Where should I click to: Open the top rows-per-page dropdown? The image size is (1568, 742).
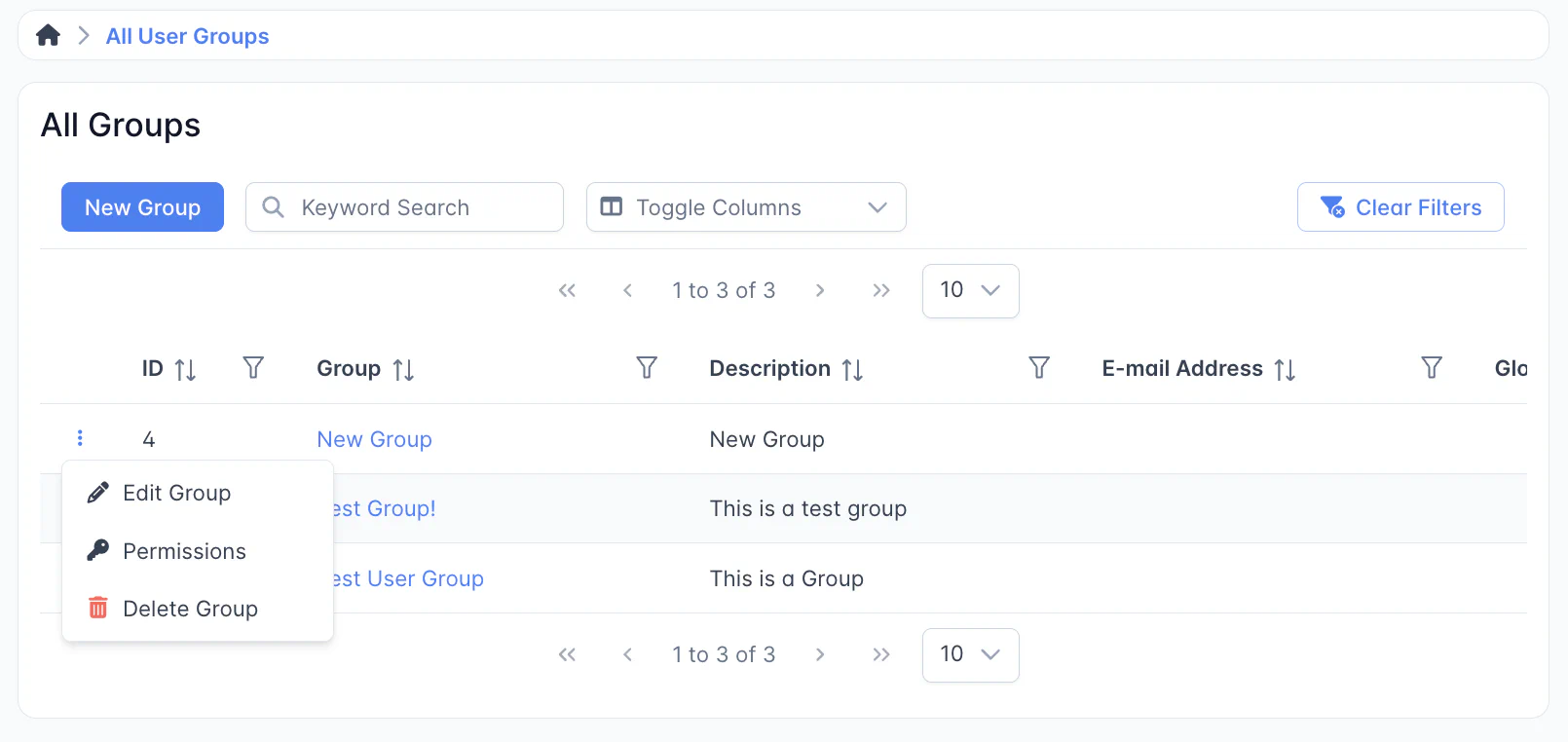click(970, 290)
